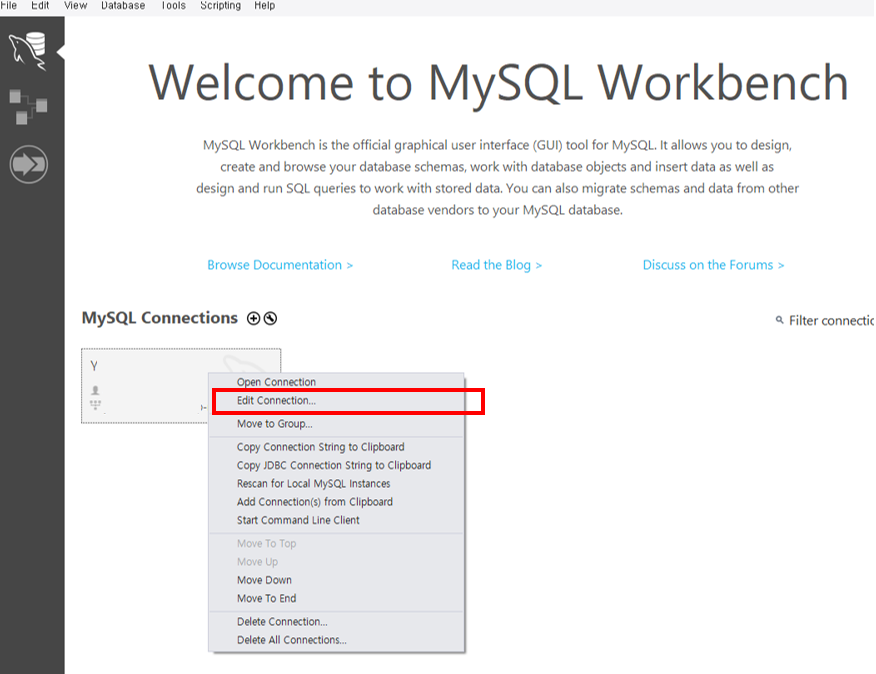This screenshot has height=674, width=876.
Task: Open the Migration wizard sidebar icon
Action: [x=28, y=164]
